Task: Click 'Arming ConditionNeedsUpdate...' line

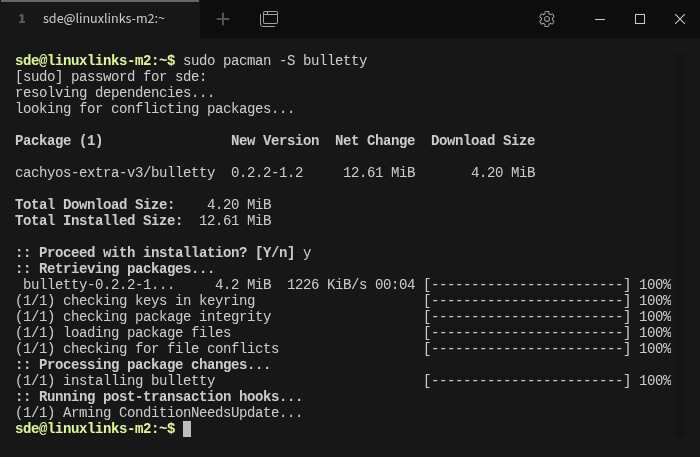Action: [158, 412]
